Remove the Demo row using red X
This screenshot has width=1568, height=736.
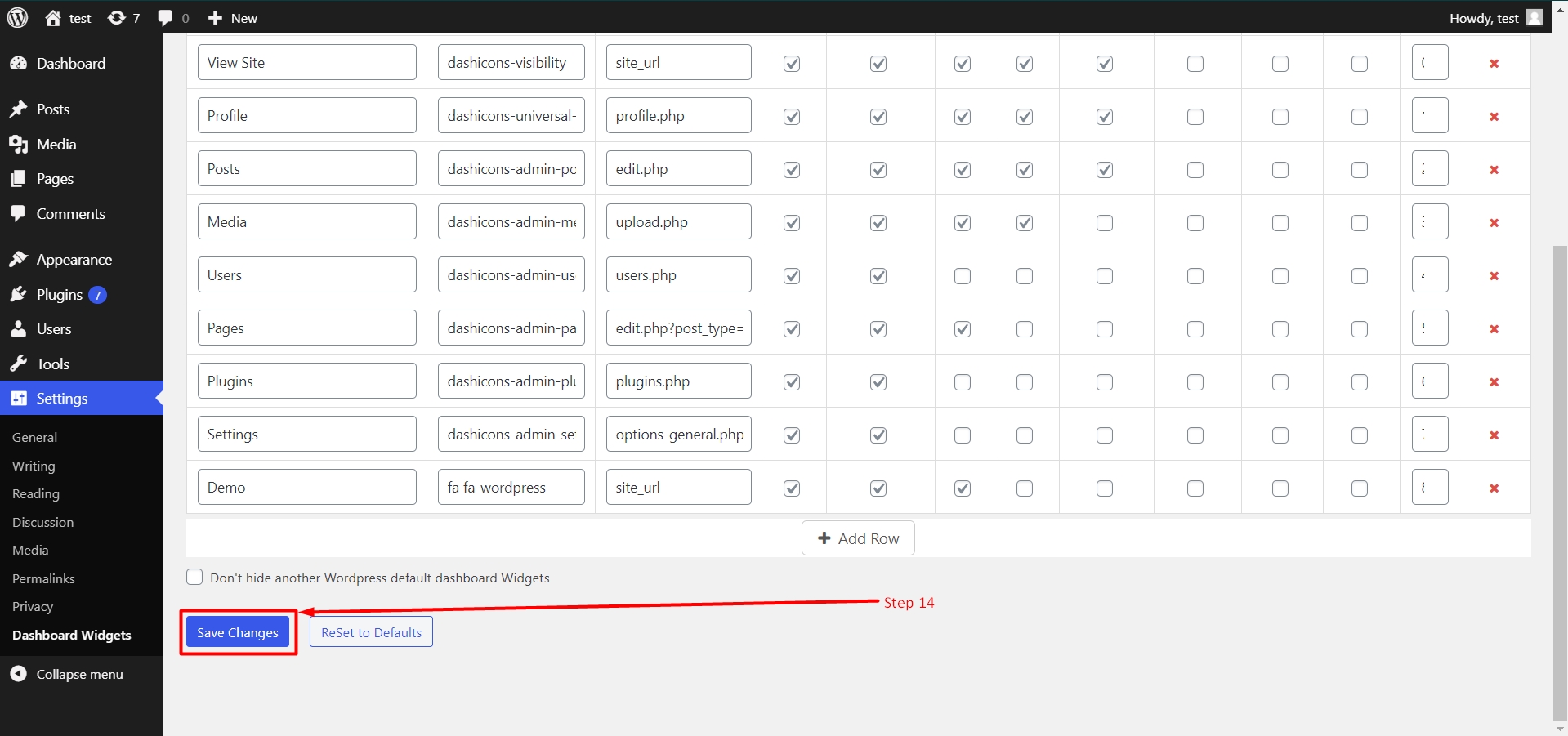1494,488
